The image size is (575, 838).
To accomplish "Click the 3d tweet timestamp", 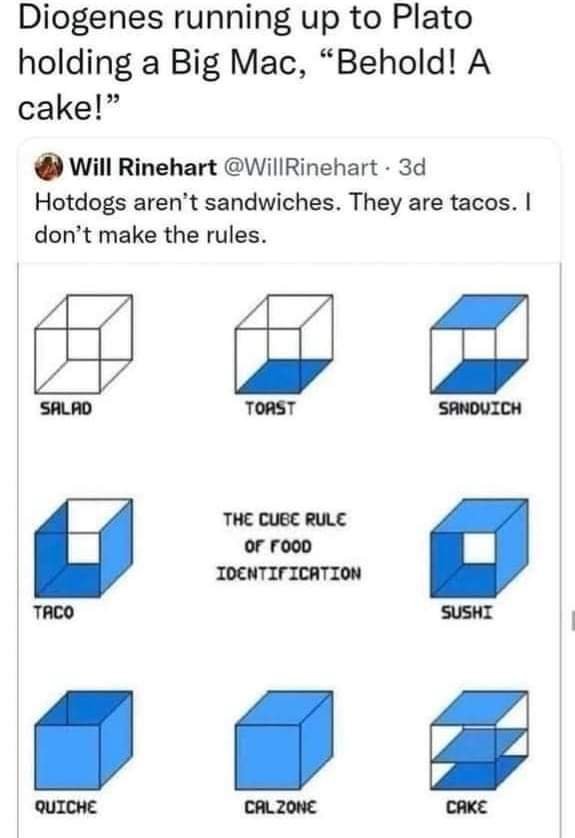I will point(412,167).
